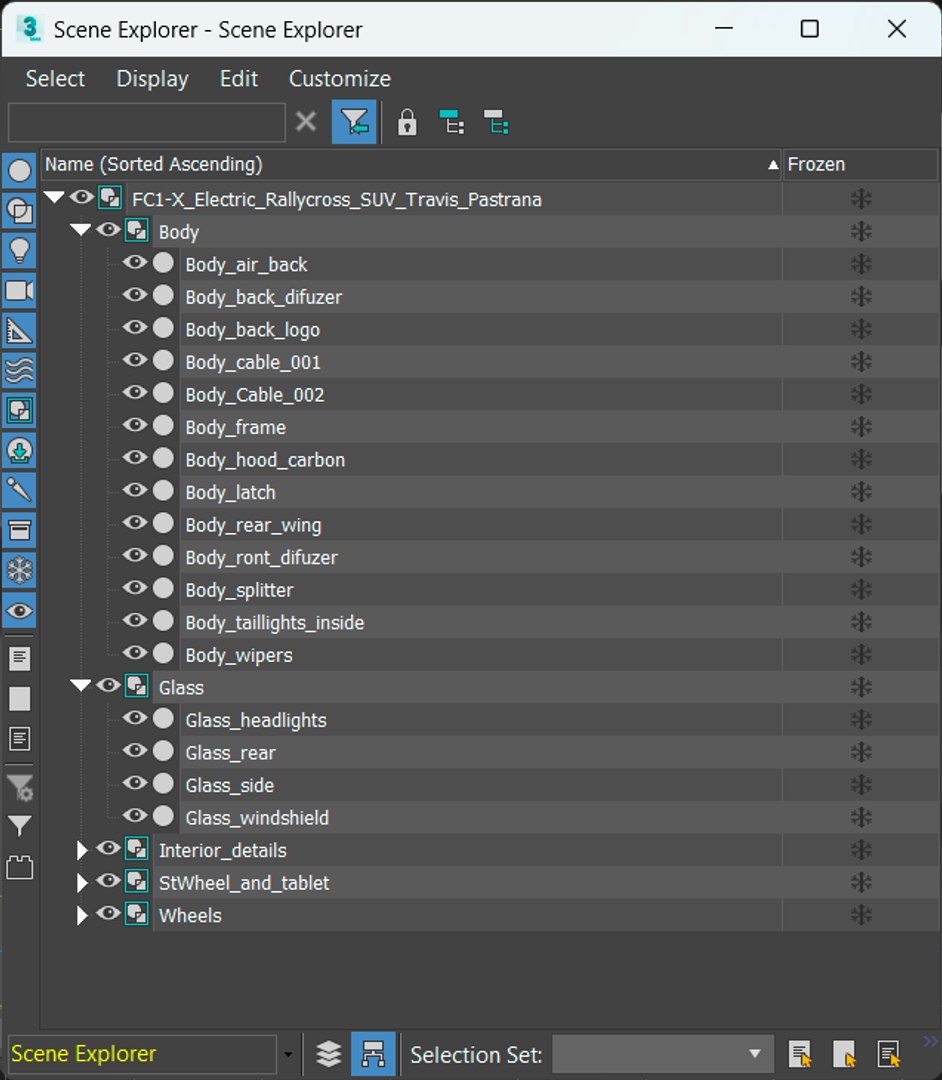Open the Scene Explorer name dropdown arrow
942x1080 pixels.
(288, 1055)
